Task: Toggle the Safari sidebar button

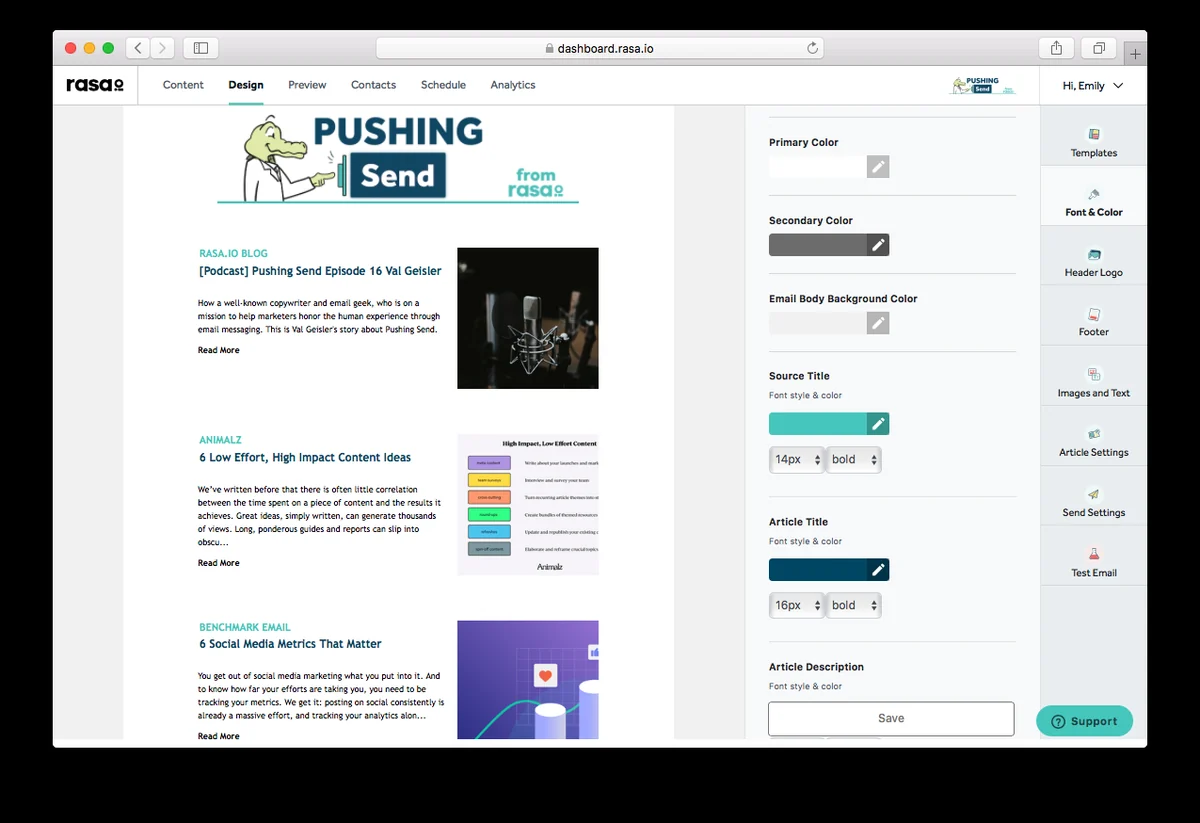Action: tap(201, 48)
